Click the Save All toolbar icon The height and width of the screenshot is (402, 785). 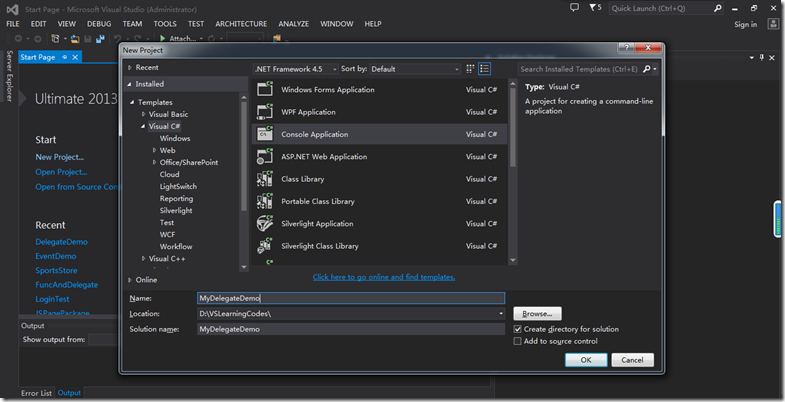point(101,39)
